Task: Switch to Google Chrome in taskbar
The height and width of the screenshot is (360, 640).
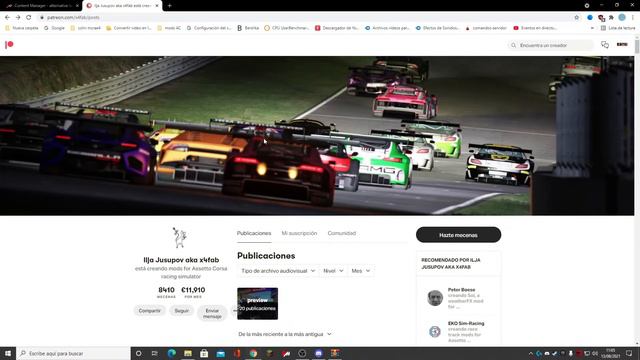Action: click(x=253, y=353)
